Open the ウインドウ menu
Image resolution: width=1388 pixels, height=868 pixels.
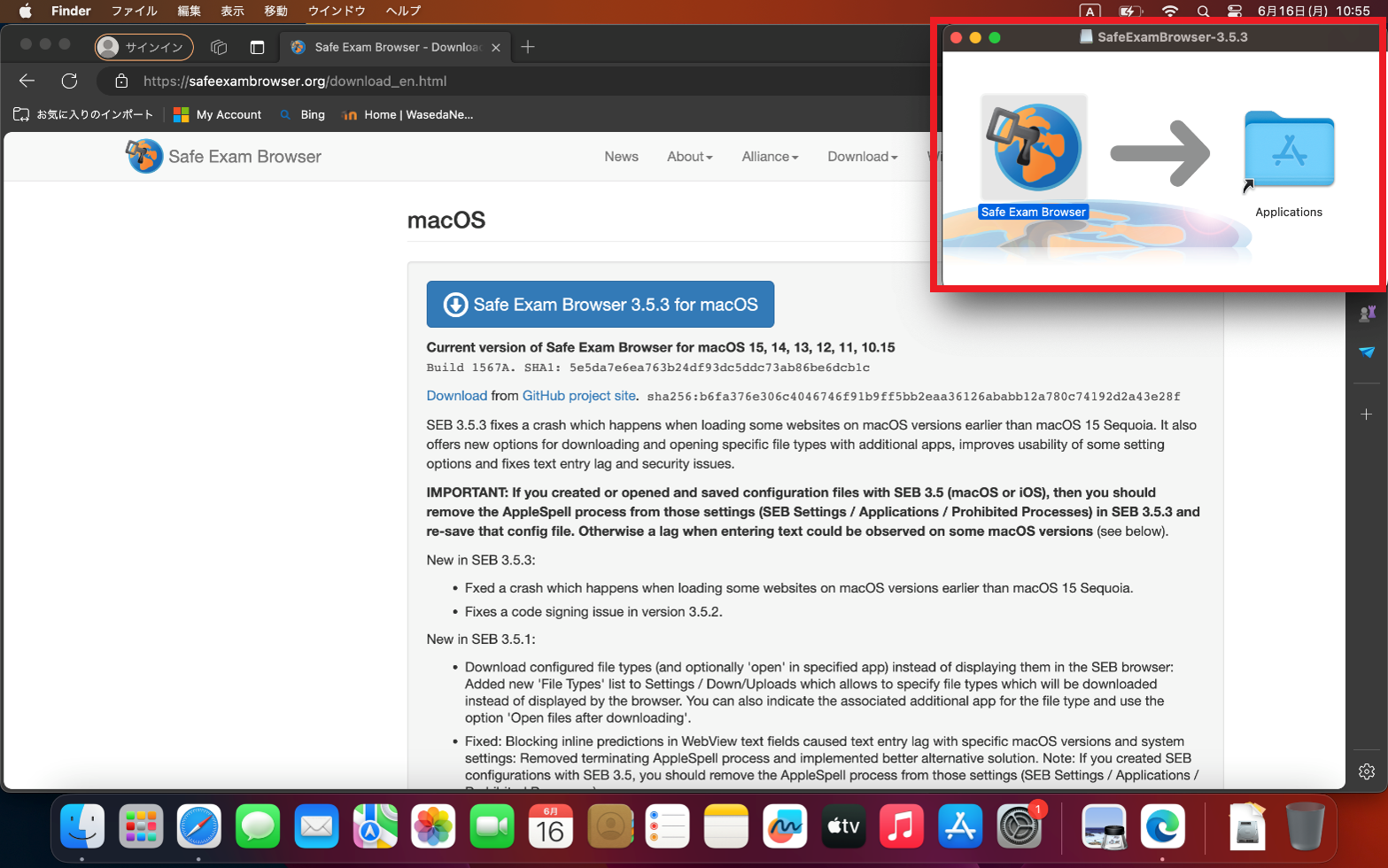pos(337,11)
